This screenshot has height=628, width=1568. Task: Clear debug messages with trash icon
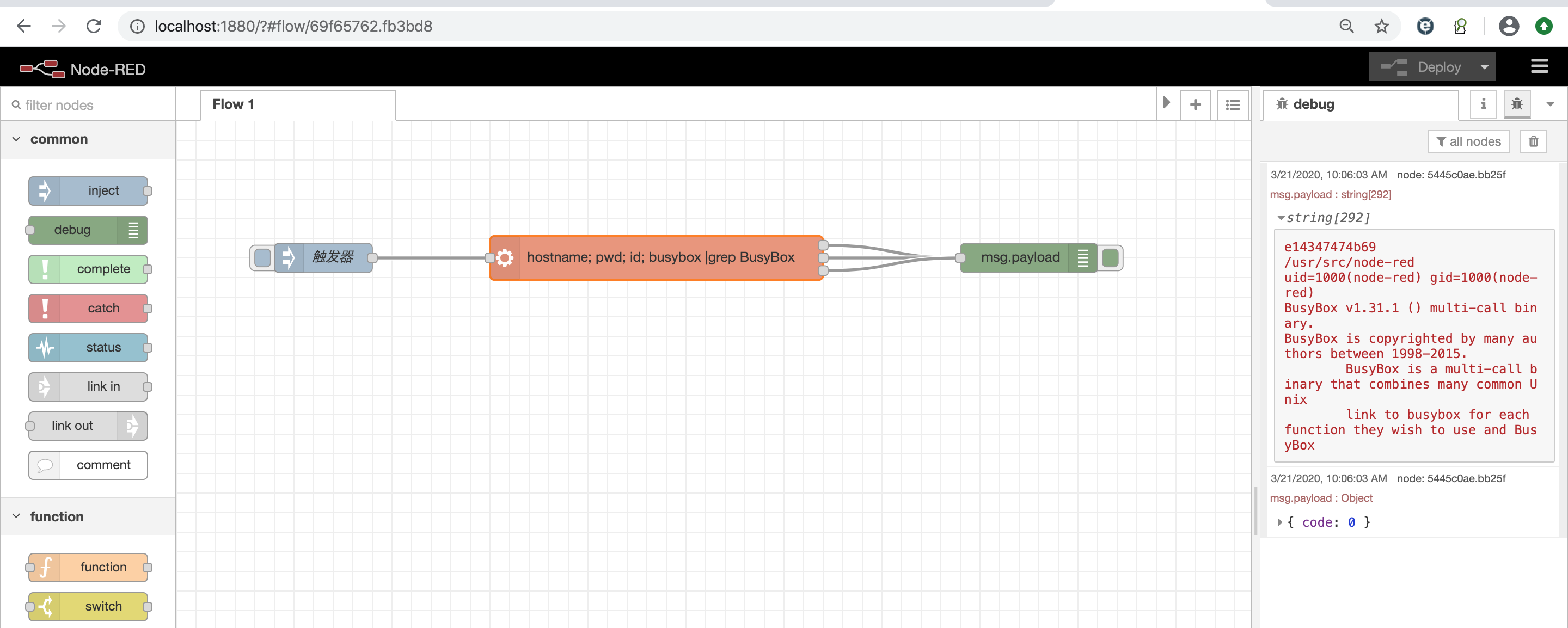click(1533, 142)
